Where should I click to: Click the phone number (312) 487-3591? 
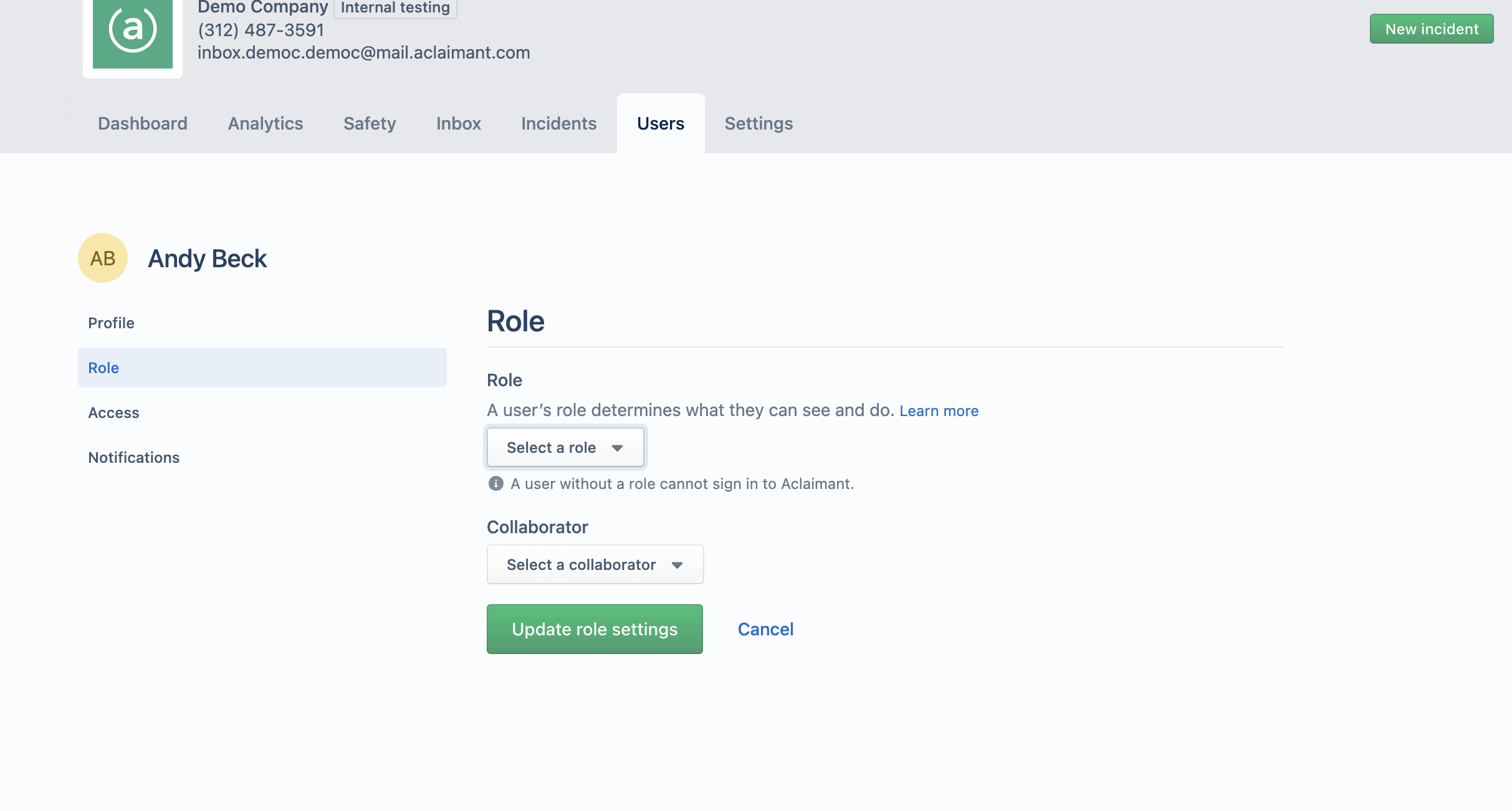pos(261,30)
